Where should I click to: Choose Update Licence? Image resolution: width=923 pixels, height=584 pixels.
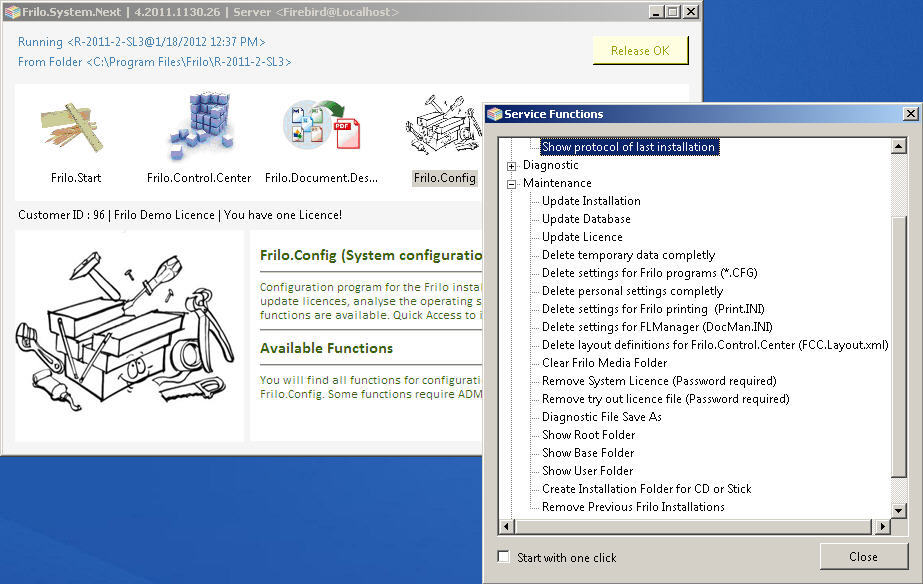point(582,237)
